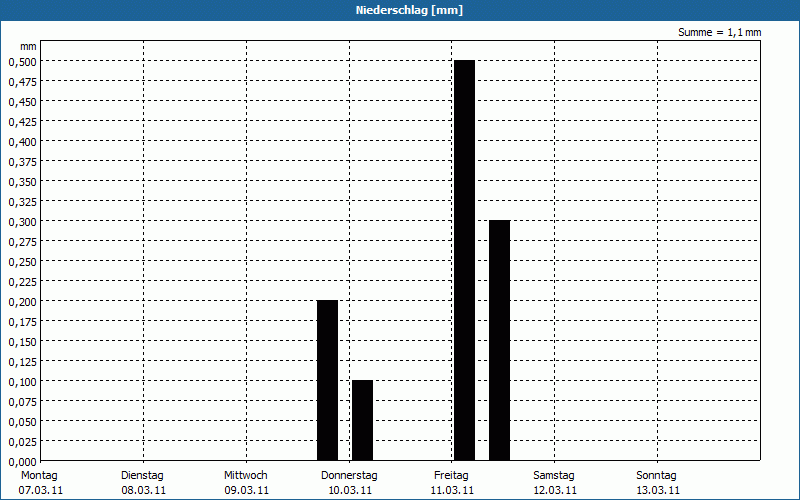Image resolution: width=800 pixels, height=500 pixels.
Task: Select the Mittwoch day label
Action: point(245,476)
